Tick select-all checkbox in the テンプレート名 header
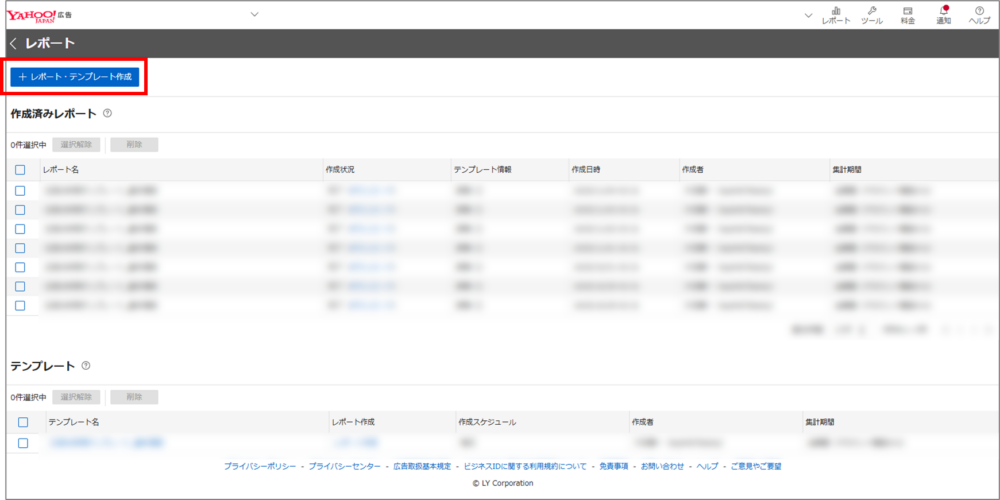 (22, 422)
